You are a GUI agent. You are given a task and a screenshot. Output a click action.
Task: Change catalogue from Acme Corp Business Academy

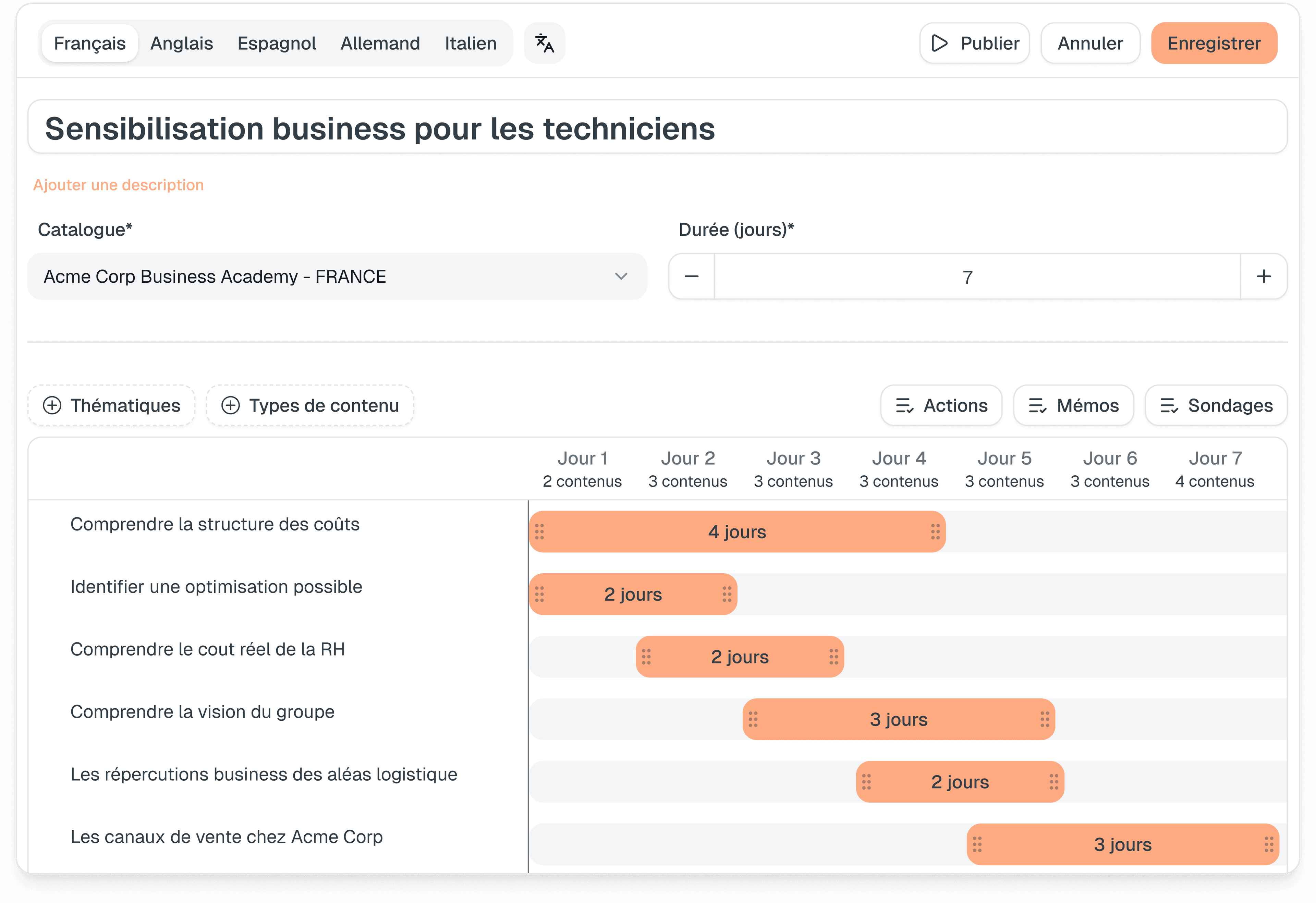336,276
